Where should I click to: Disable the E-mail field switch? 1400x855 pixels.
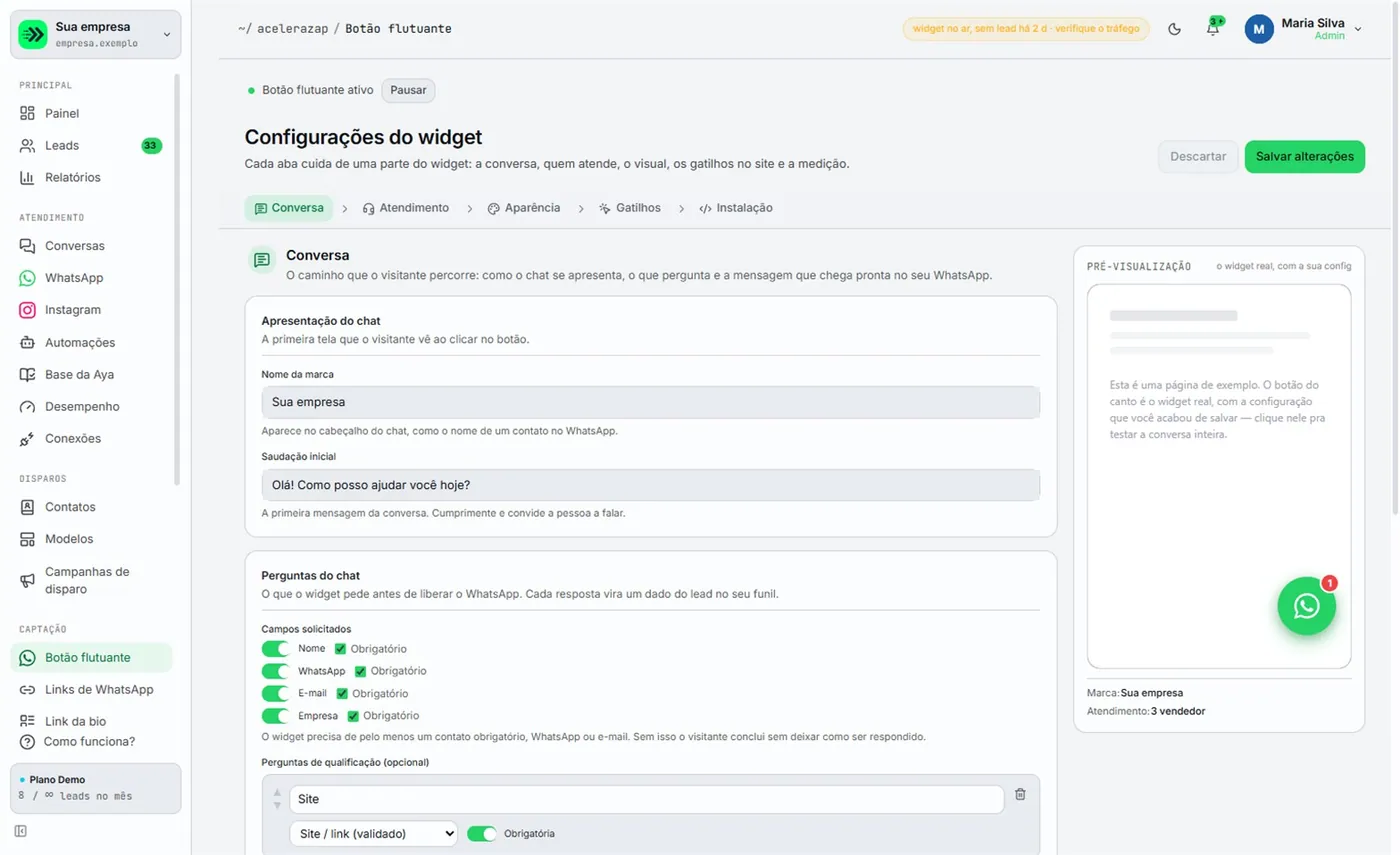click(275, 693)
